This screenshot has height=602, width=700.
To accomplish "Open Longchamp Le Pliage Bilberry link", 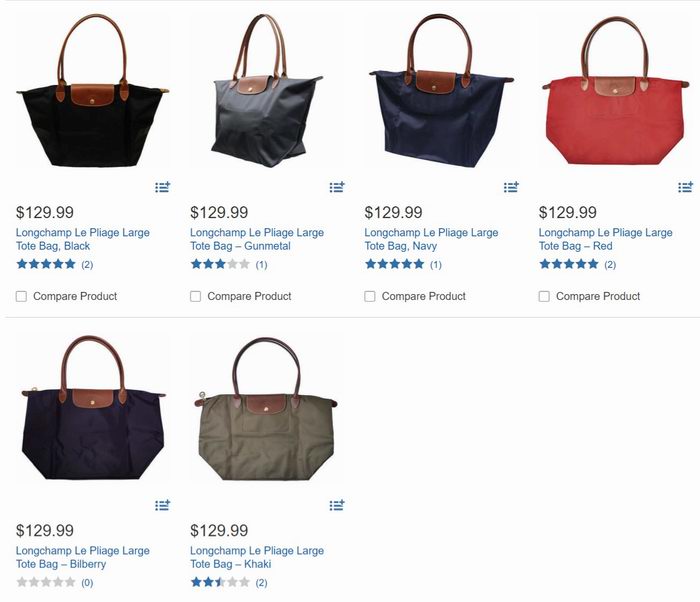I will tap(83, 557).
